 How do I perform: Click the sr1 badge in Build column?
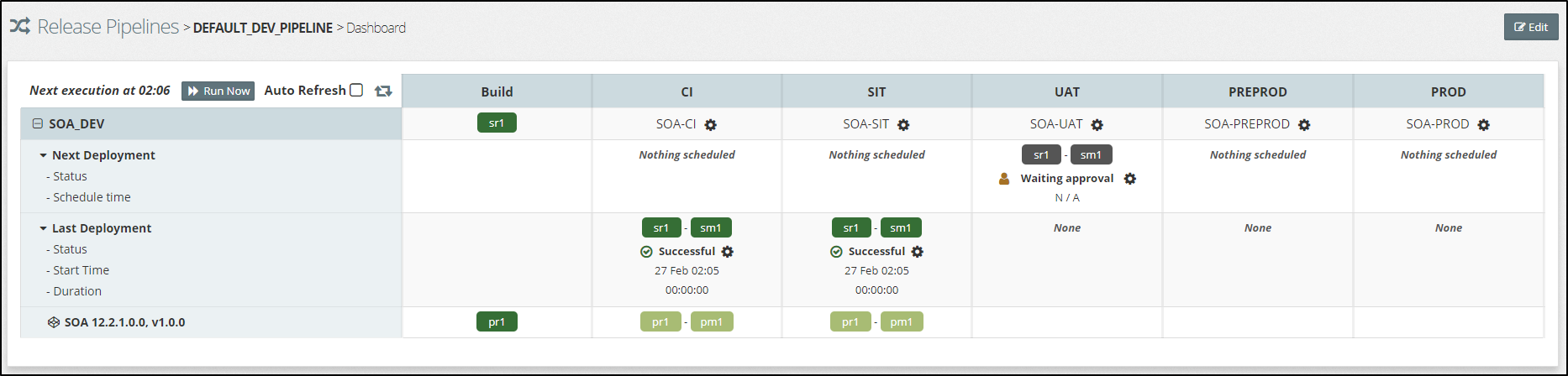(x=497, y=123)
